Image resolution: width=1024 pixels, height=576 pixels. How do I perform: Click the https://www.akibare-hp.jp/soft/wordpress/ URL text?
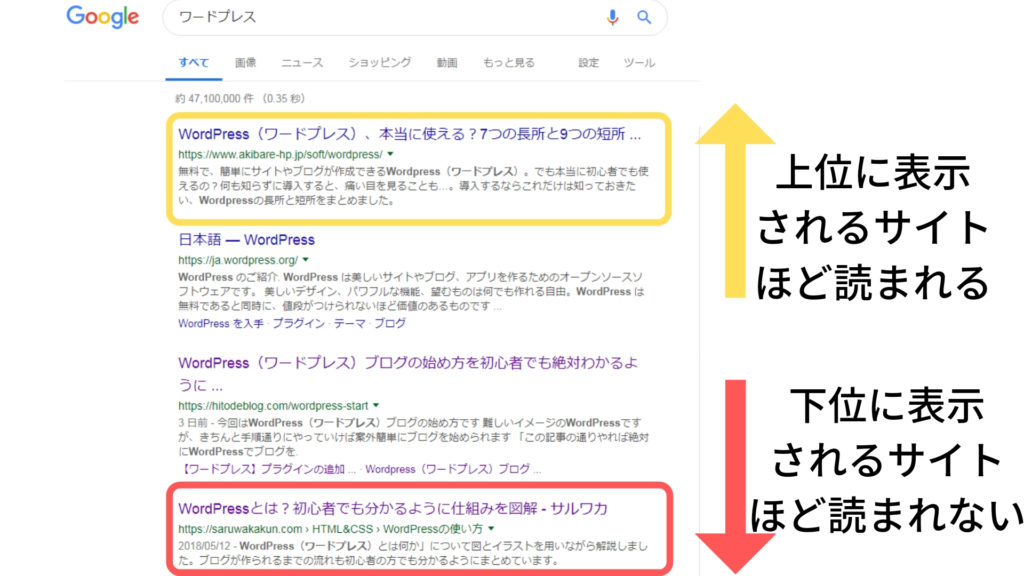(x=280, y=154)
